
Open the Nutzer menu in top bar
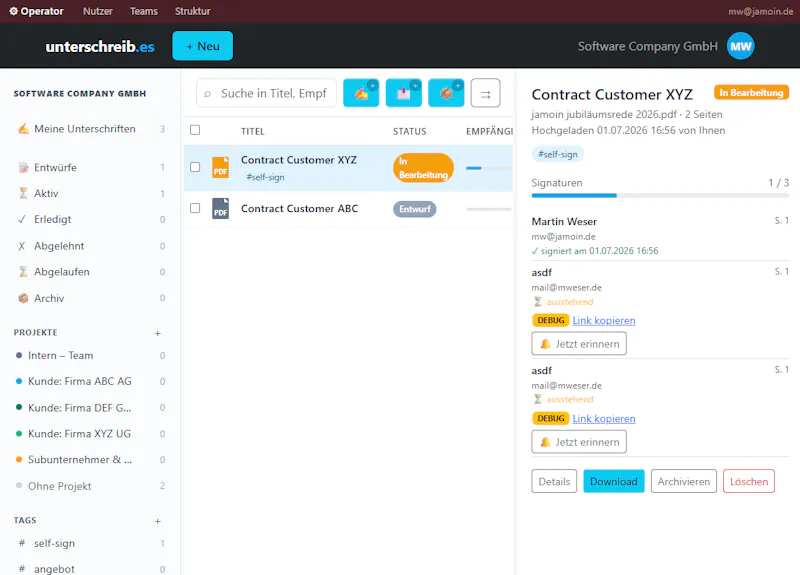click(97, 11)
